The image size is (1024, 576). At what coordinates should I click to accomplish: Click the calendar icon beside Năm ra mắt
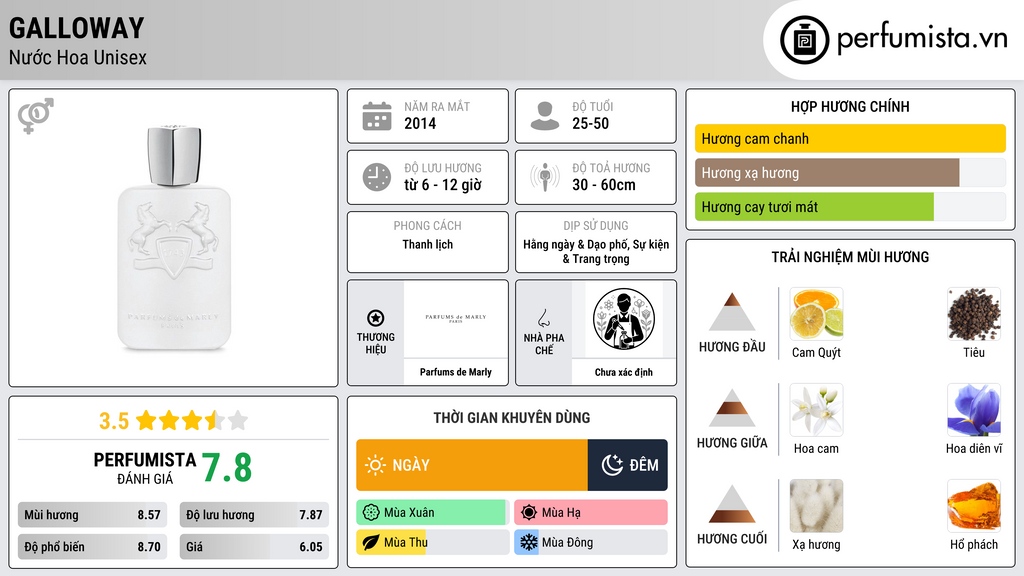(377, 116)
